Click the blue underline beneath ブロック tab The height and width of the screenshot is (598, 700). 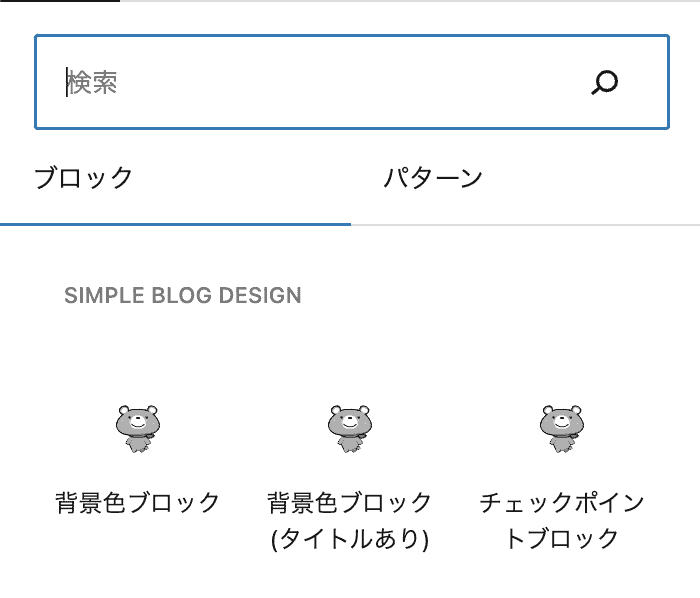click(175, 224)
